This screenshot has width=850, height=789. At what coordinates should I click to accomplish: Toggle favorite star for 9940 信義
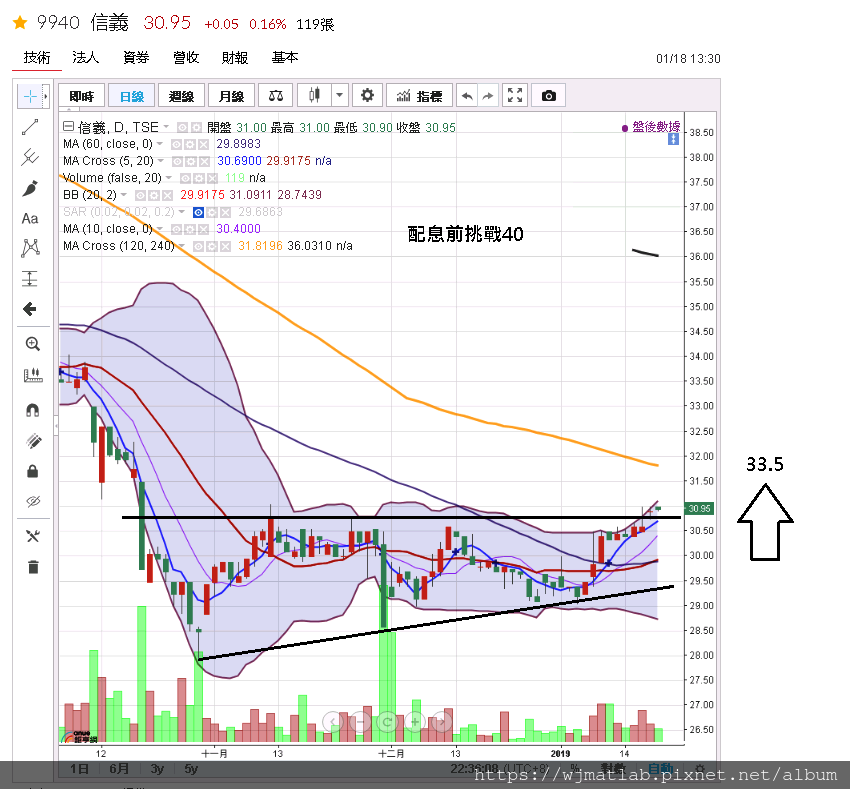20,23
